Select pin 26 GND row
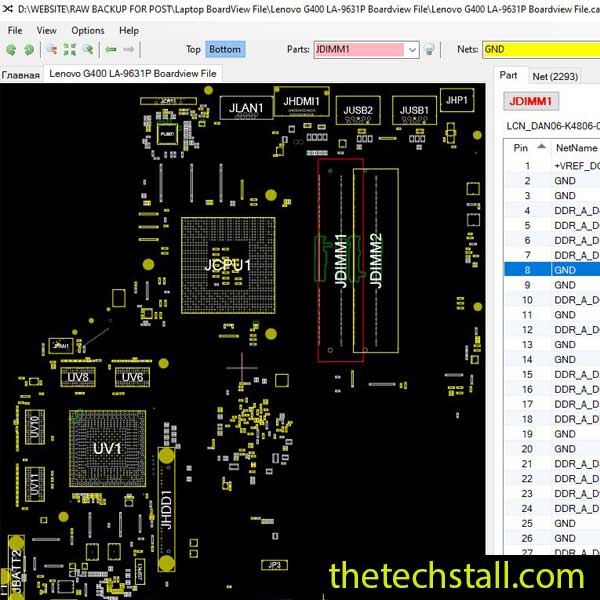Screen dimensions: 600x600 point(552,538)
